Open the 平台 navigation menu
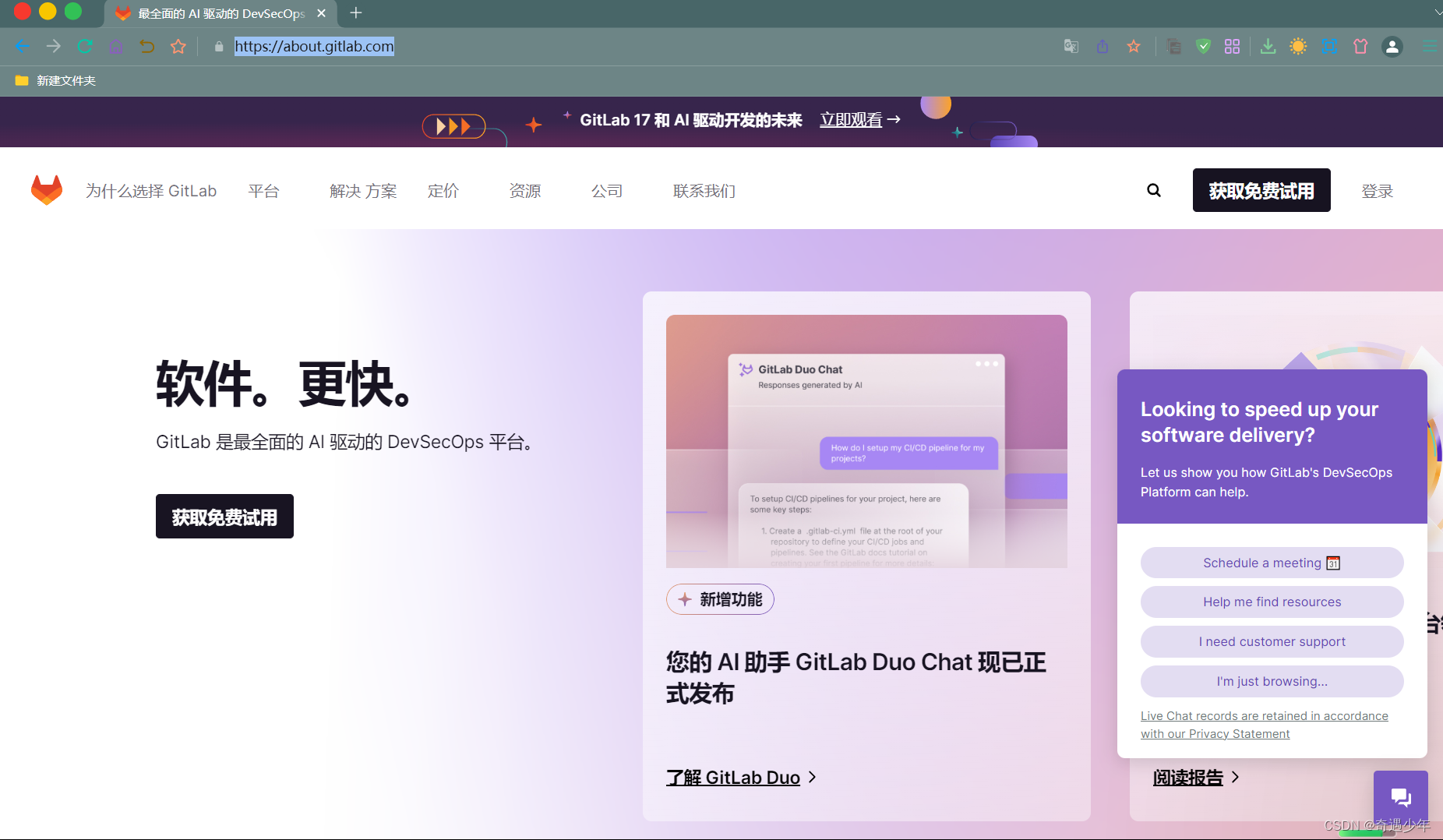The width and height of the screenshot is (1443, 840). click(263, 191)
